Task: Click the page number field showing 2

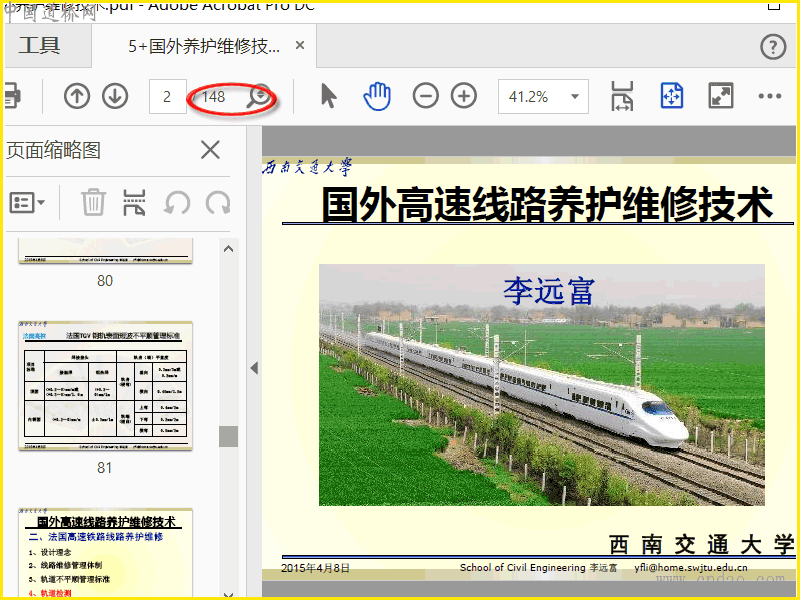Action: point(167,96)
